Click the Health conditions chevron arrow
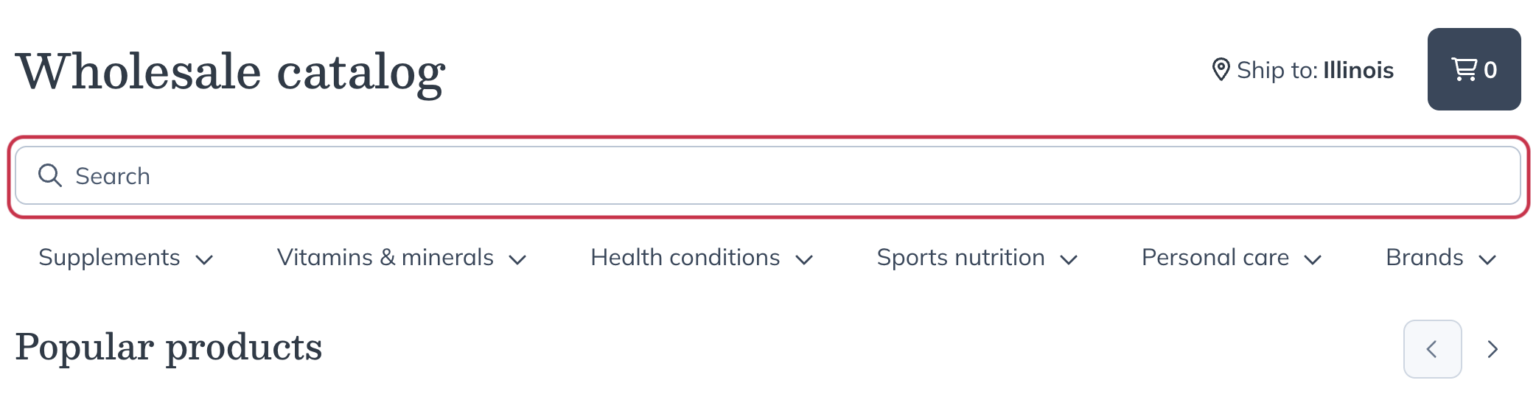Image resolution: width=1536 pixels, height=411 pixels. pos(804,259)
